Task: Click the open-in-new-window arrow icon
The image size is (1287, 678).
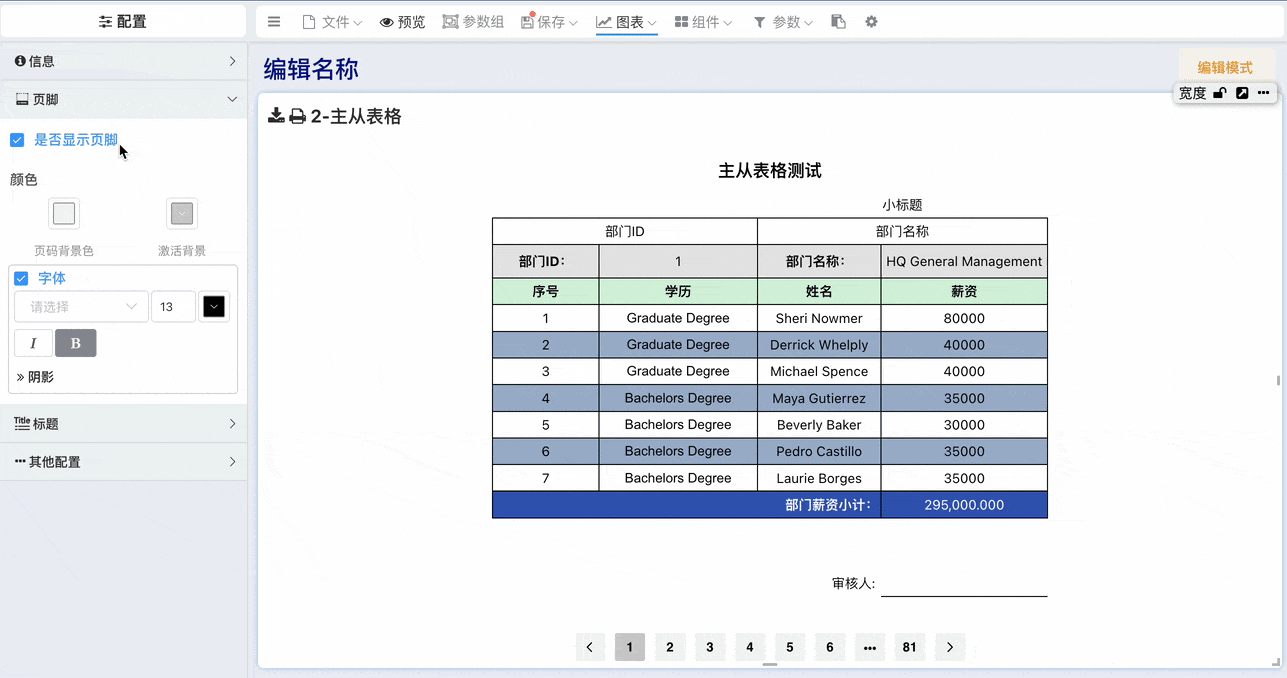Action: click(x=1242, y=93)
